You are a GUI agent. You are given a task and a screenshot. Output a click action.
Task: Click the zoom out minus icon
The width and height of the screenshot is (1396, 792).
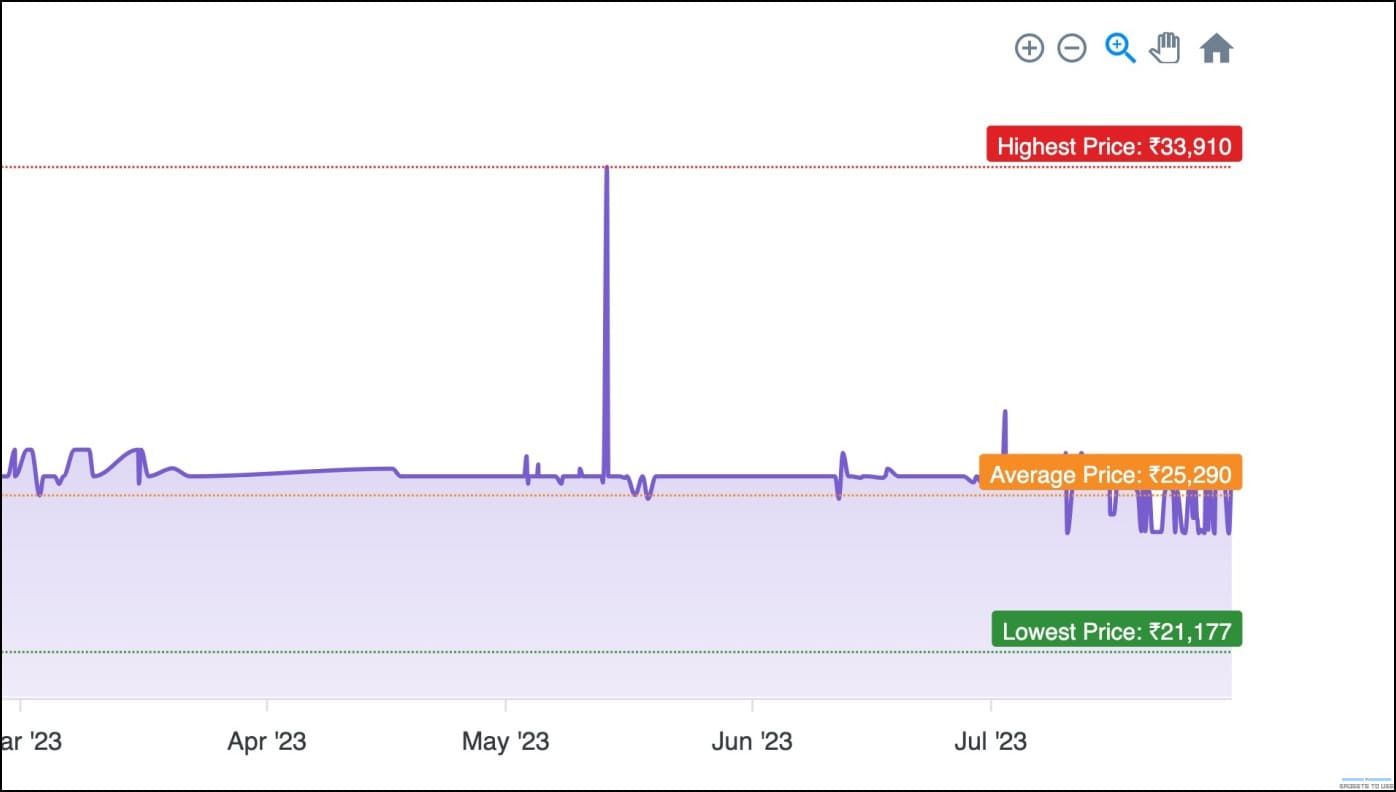[x=1072, y=48]
